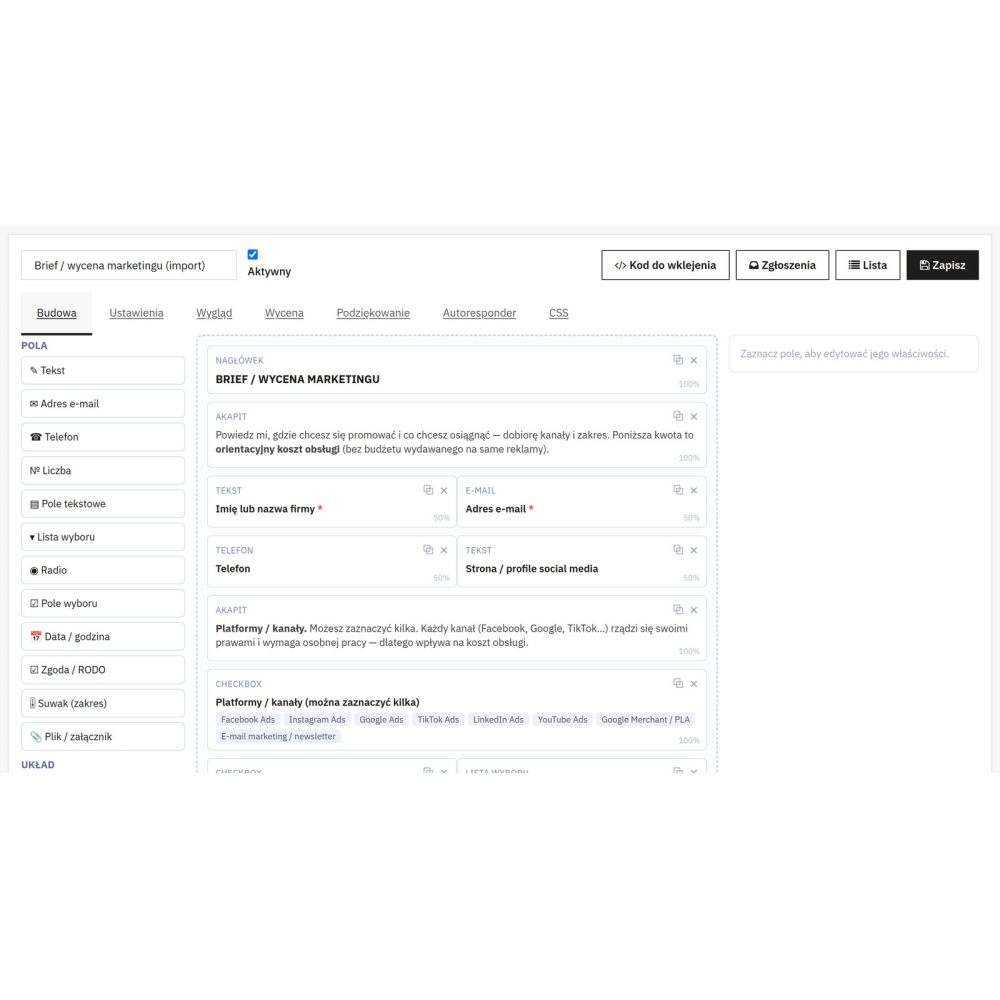Select the 'YouTube Ads' option tag
1000x1000 pixels.
(x=562, y=719)
